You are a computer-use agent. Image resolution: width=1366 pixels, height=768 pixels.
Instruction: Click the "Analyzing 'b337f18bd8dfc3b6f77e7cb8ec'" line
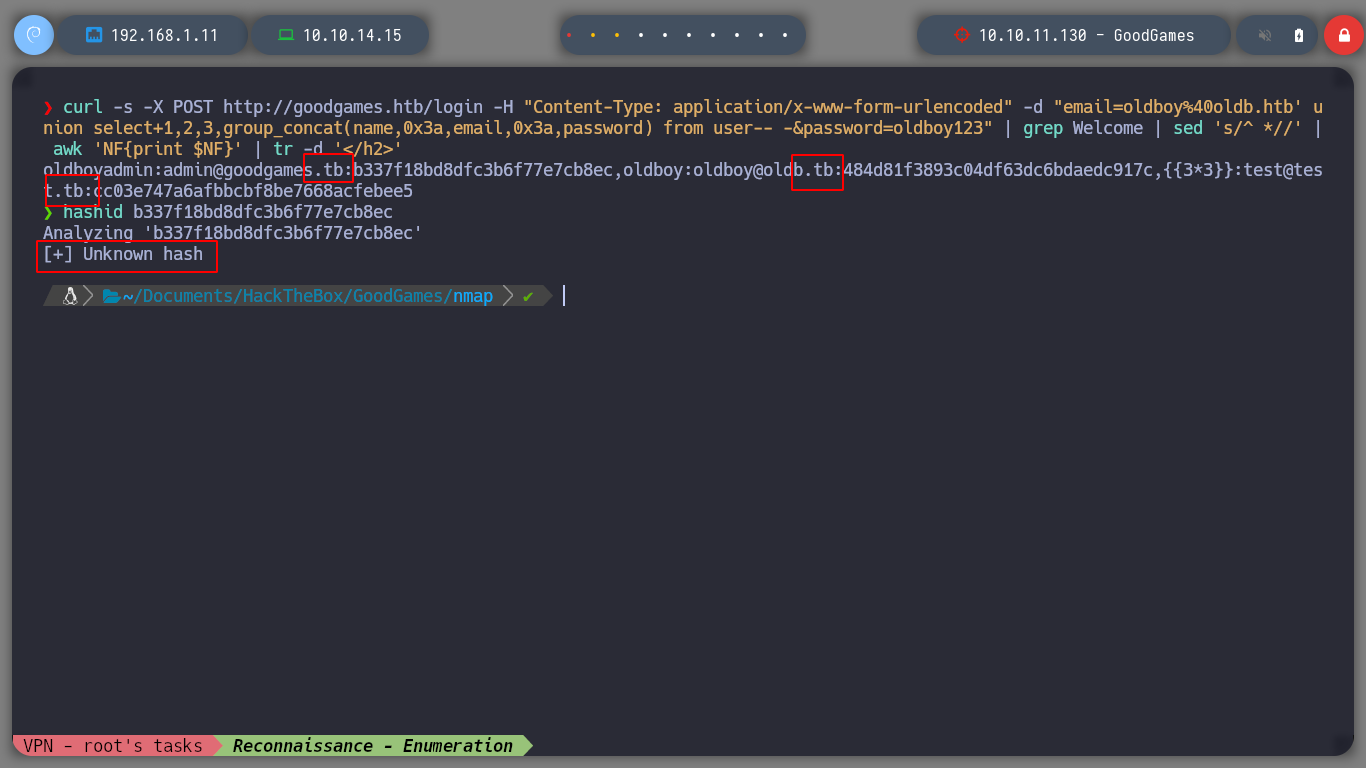click(x=233, y=233)
